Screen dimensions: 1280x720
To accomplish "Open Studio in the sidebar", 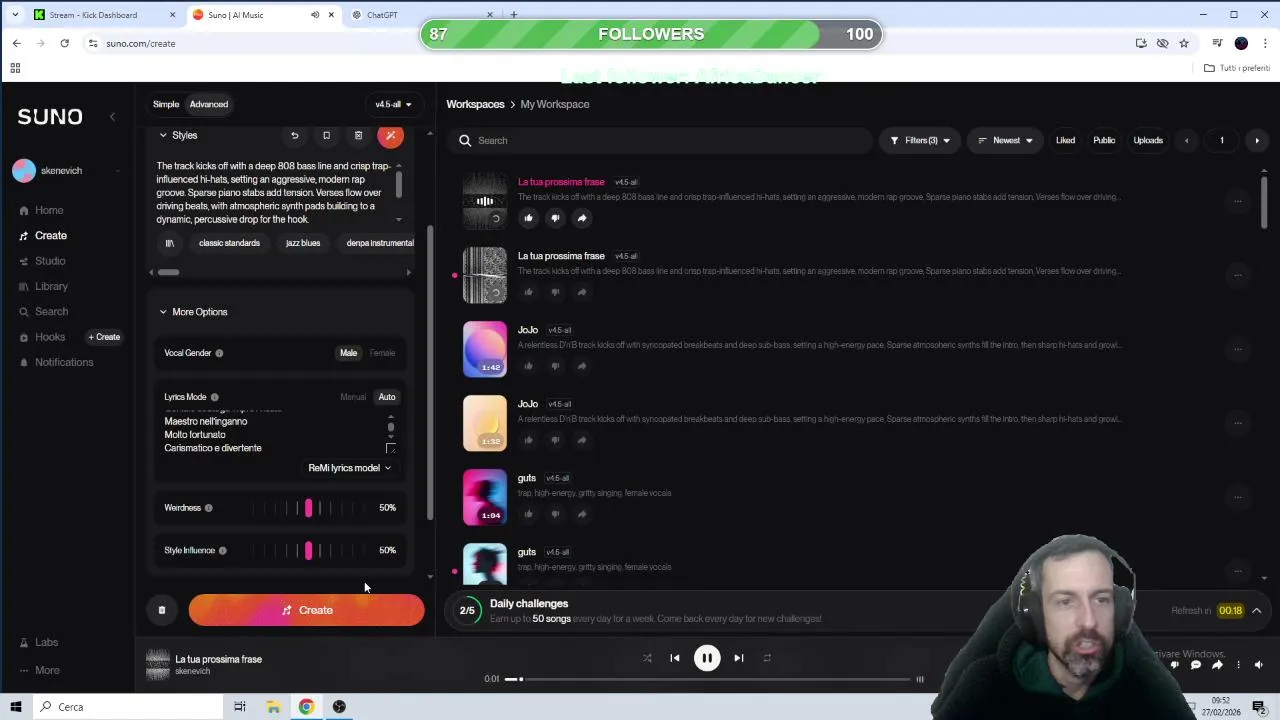I will 42,261.
